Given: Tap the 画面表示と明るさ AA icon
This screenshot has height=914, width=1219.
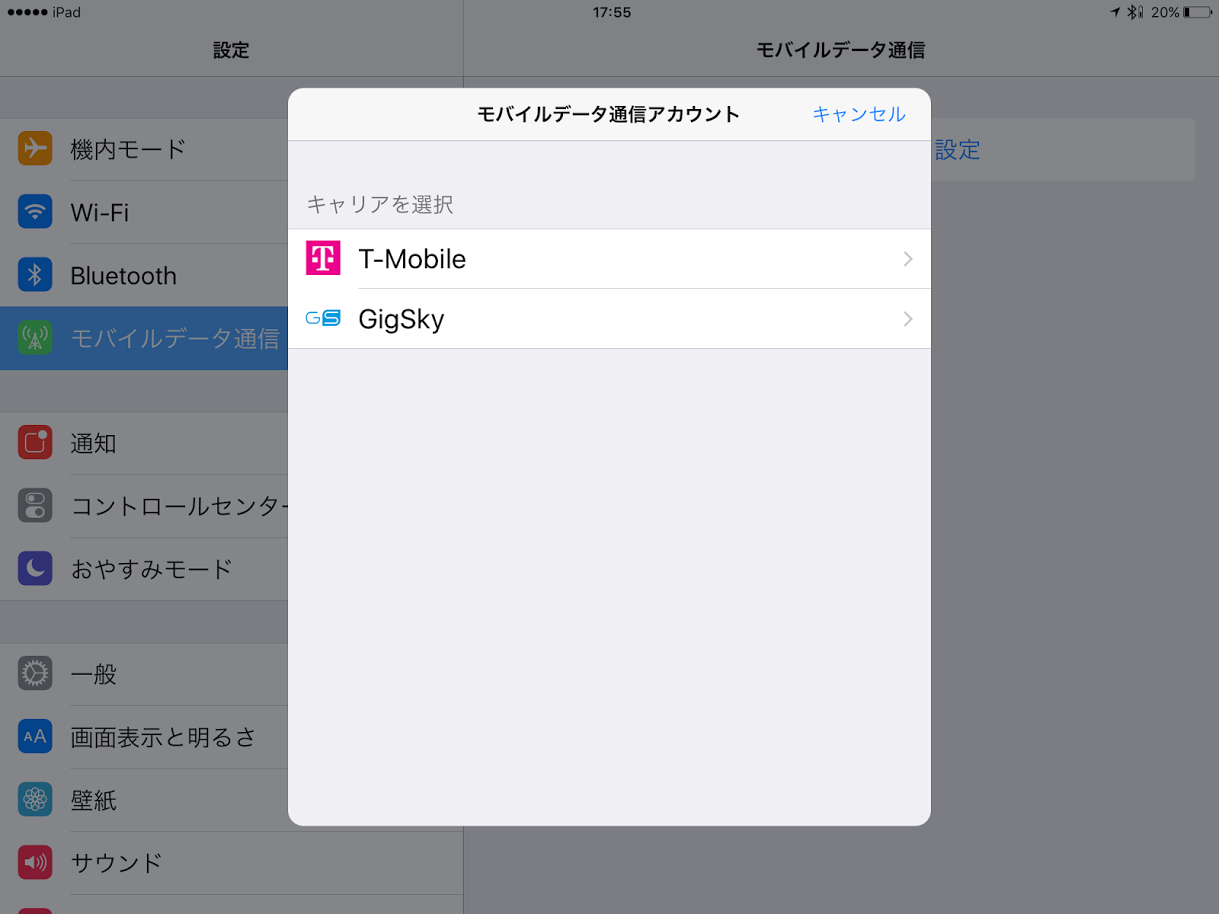Looking at the screenshot, I should coord(35,737).
